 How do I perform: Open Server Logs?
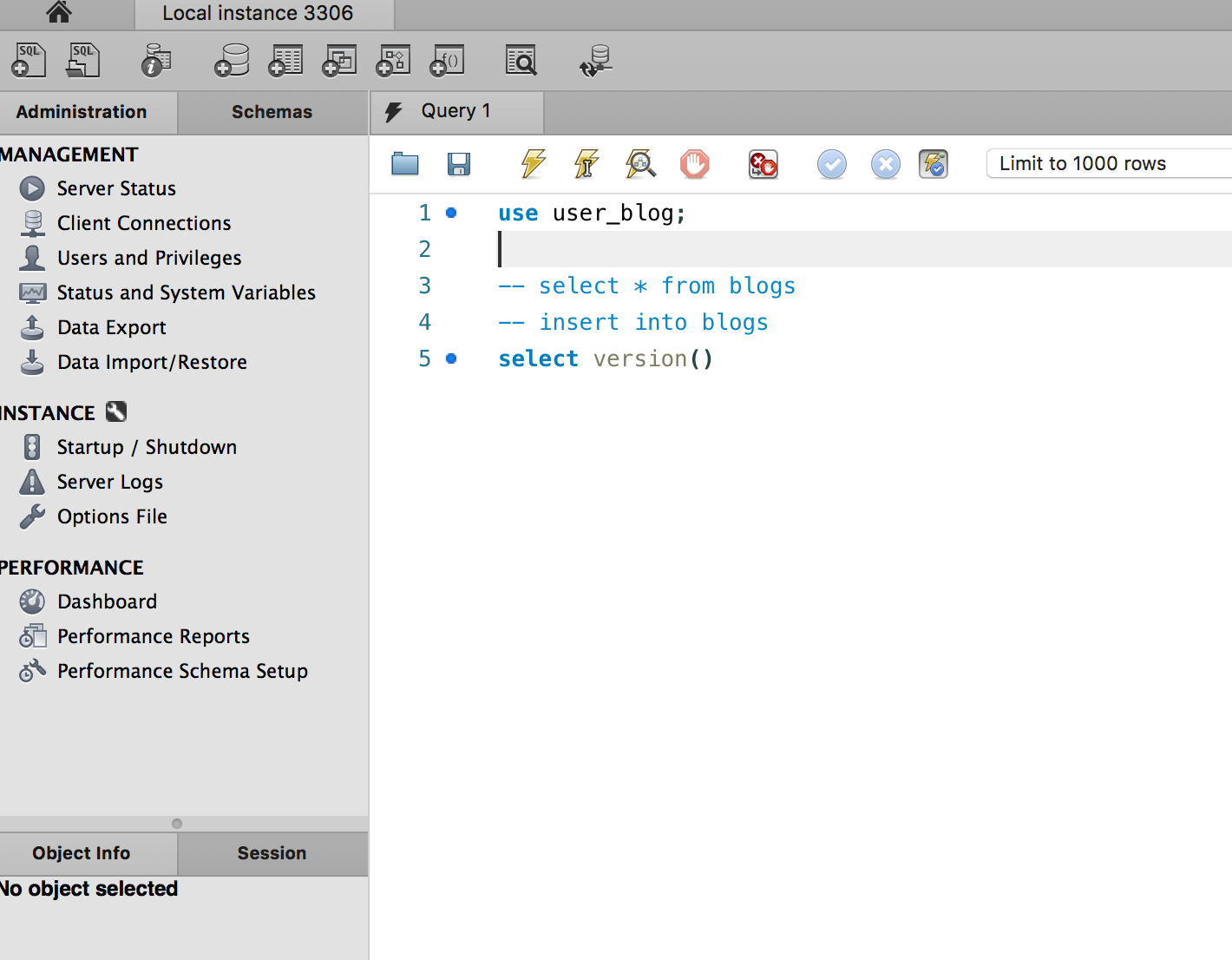click(109, 482)
